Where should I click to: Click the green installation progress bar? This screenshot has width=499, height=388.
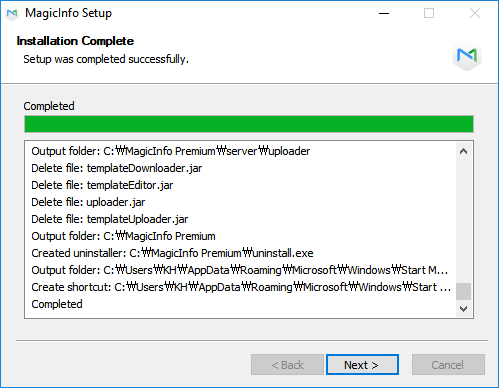click(x=249, y=124)
